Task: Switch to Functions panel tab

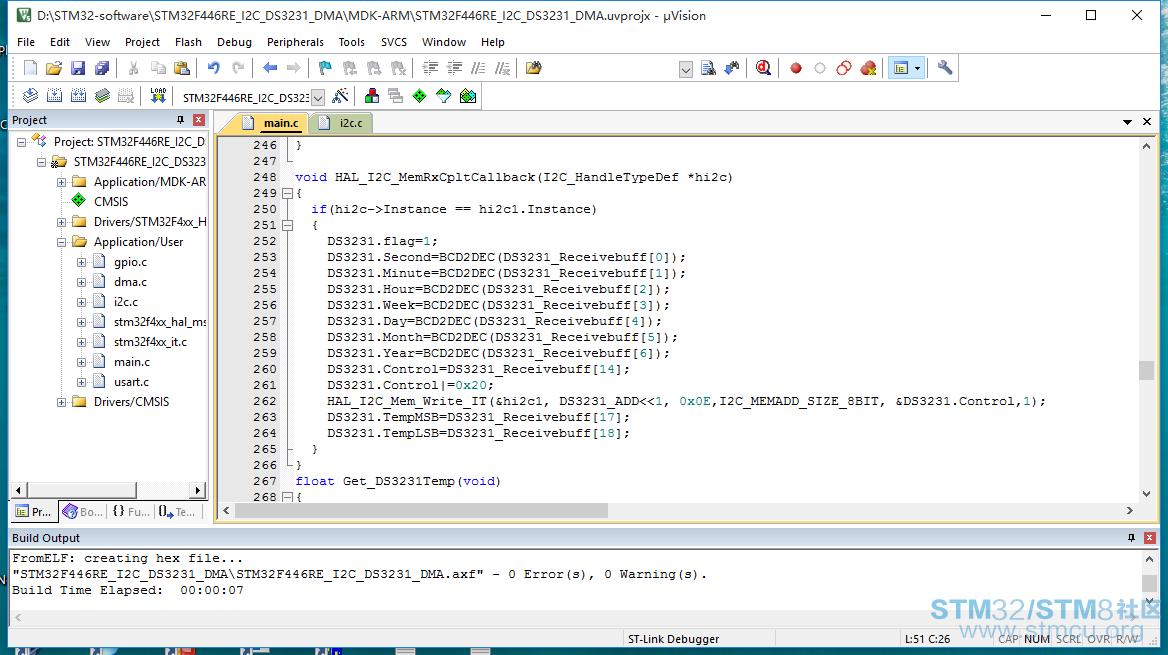Action: [x=130, y=512]
